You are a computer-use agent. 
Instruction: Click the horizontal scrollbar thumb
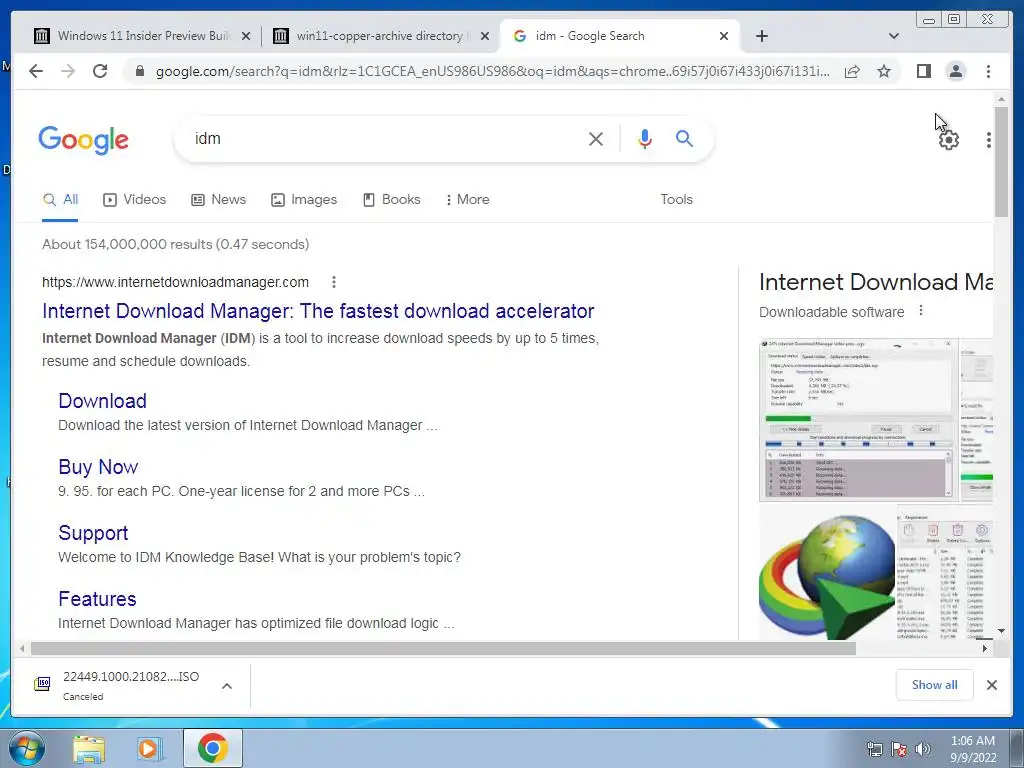coord(443,648)
